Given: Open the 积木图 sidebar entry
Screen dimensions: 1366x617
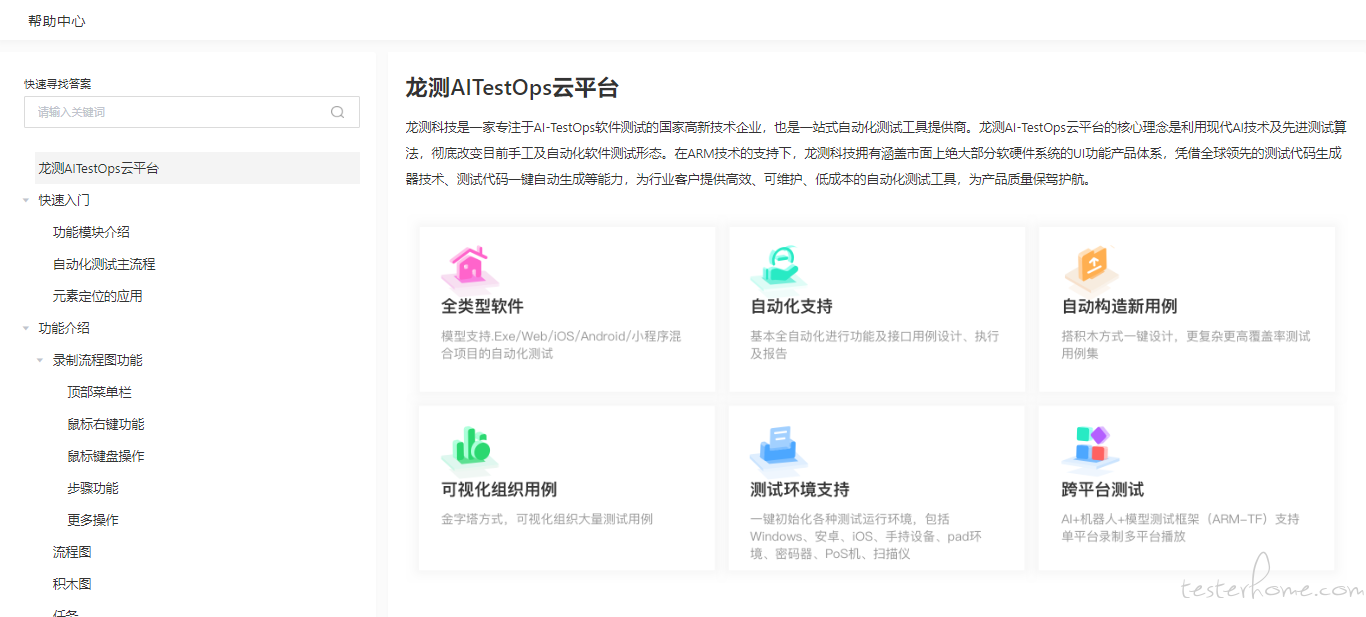Looking at the screenshot, I should tap(72, 584).
